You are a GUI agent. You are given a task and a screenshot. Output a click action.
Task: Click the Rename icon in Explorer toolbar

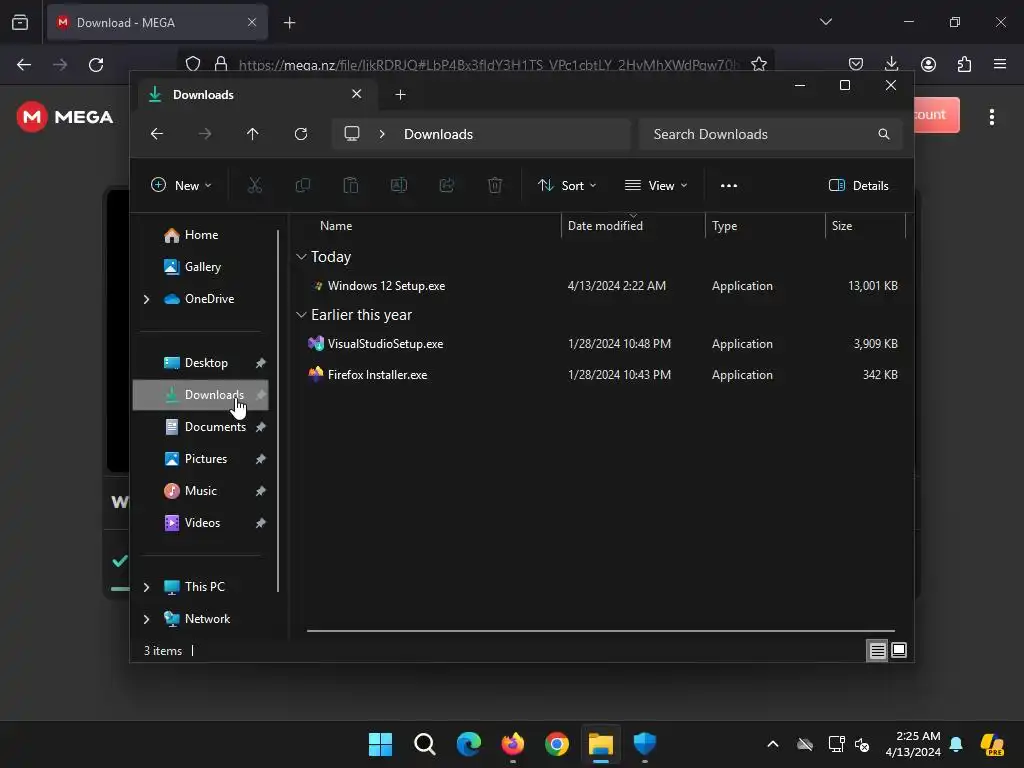pyautogui.click(x=398, y=185)
